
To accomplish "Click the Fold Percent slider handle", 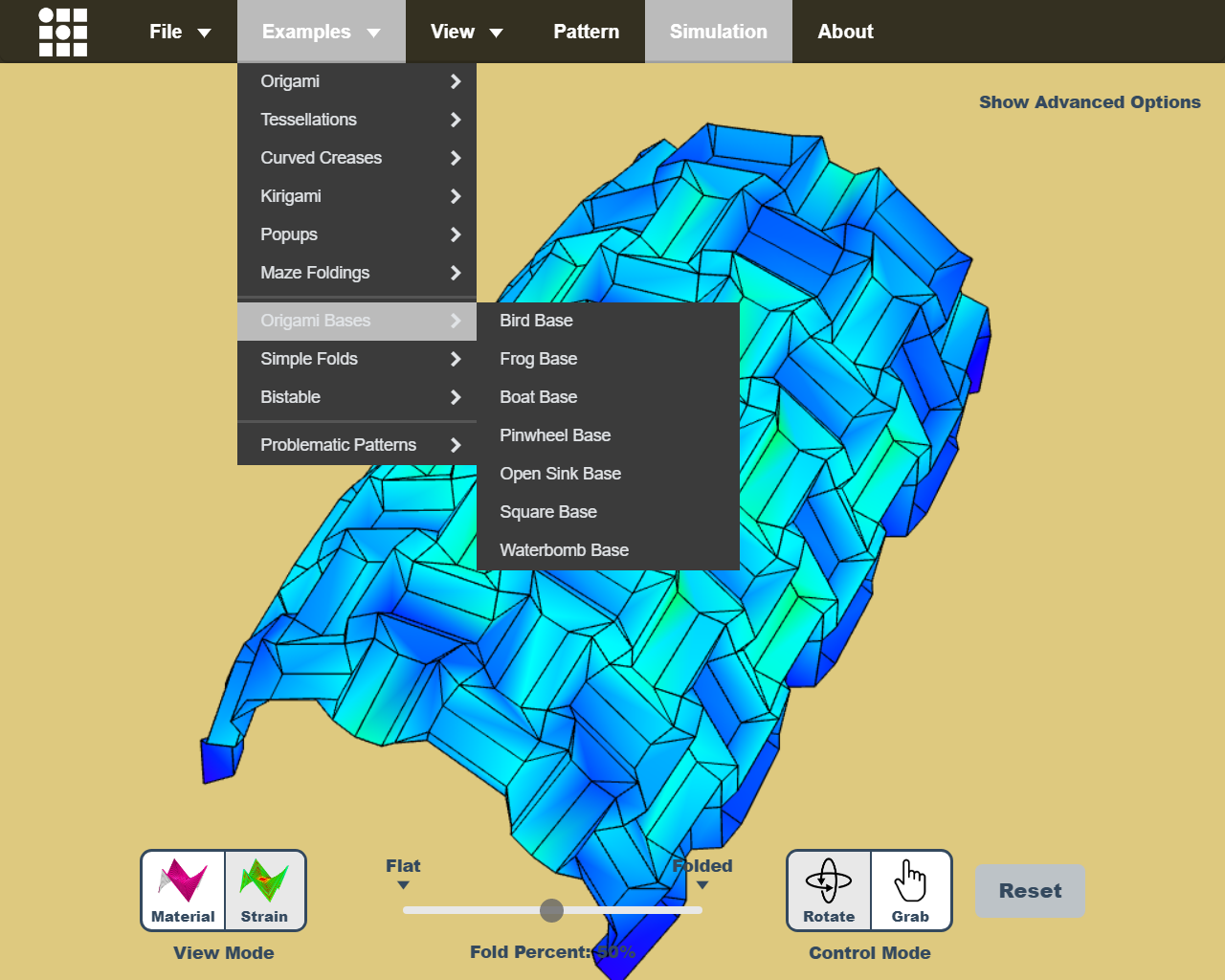I will tap(551, 910).
